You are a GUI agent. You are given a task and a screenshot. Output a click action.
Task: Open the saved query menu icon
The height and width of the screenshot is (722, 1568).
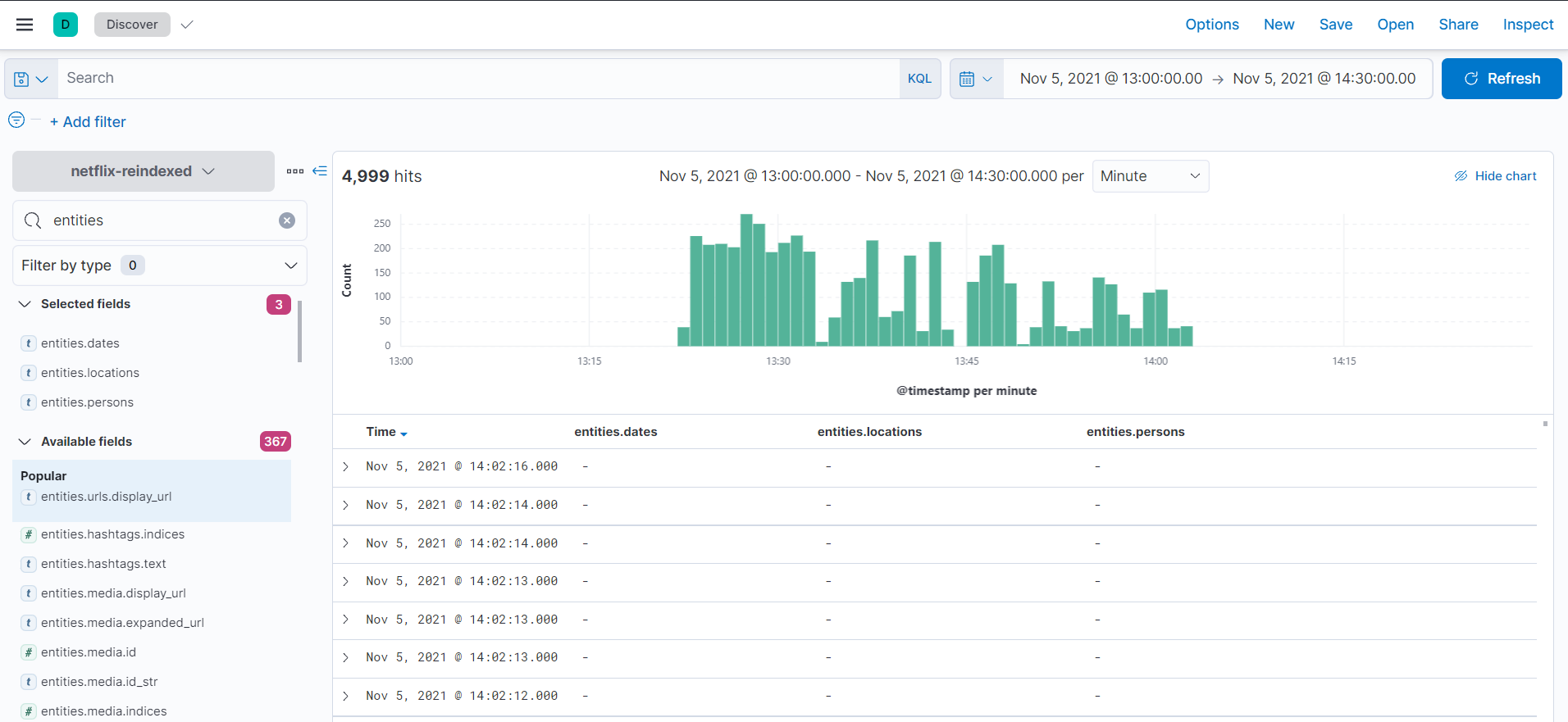tap(31, 79)
